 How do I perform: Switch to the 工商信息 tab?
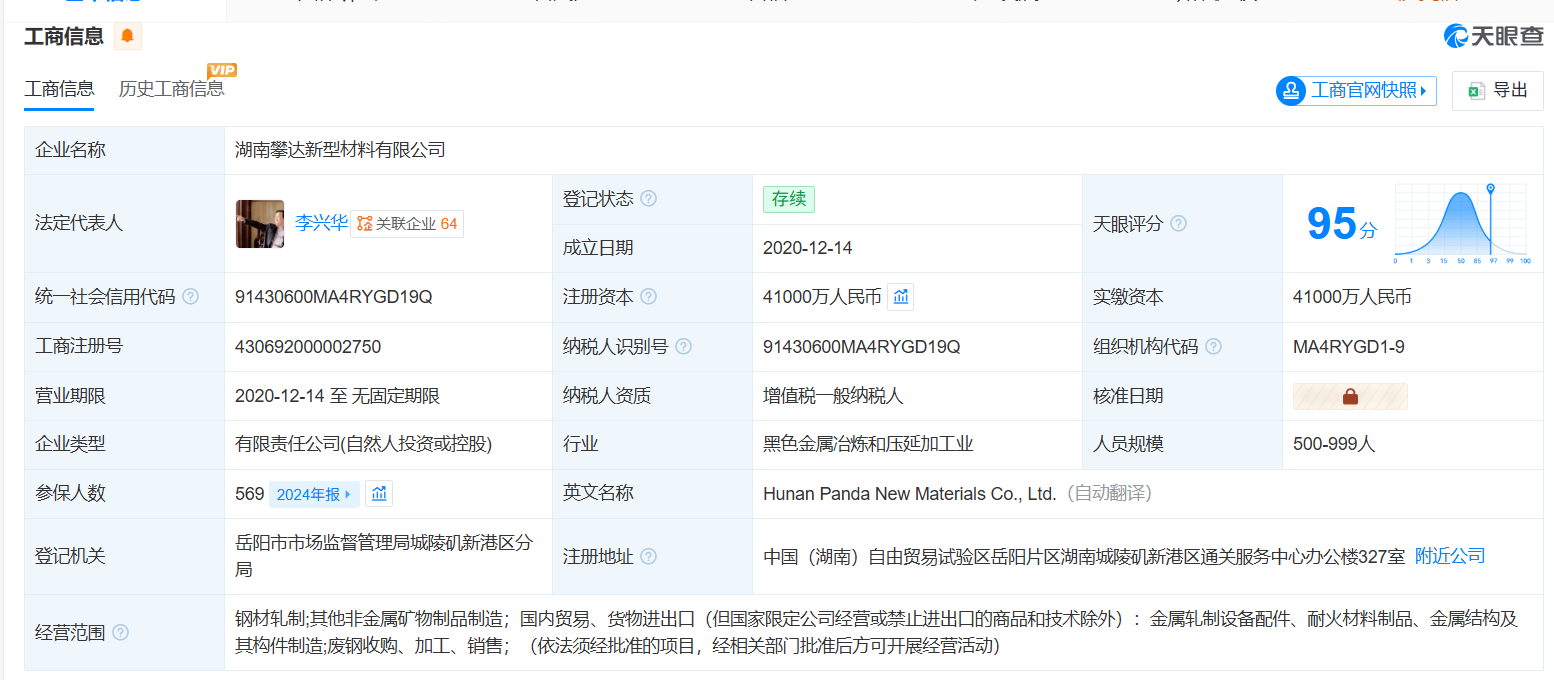coord(59,89)
